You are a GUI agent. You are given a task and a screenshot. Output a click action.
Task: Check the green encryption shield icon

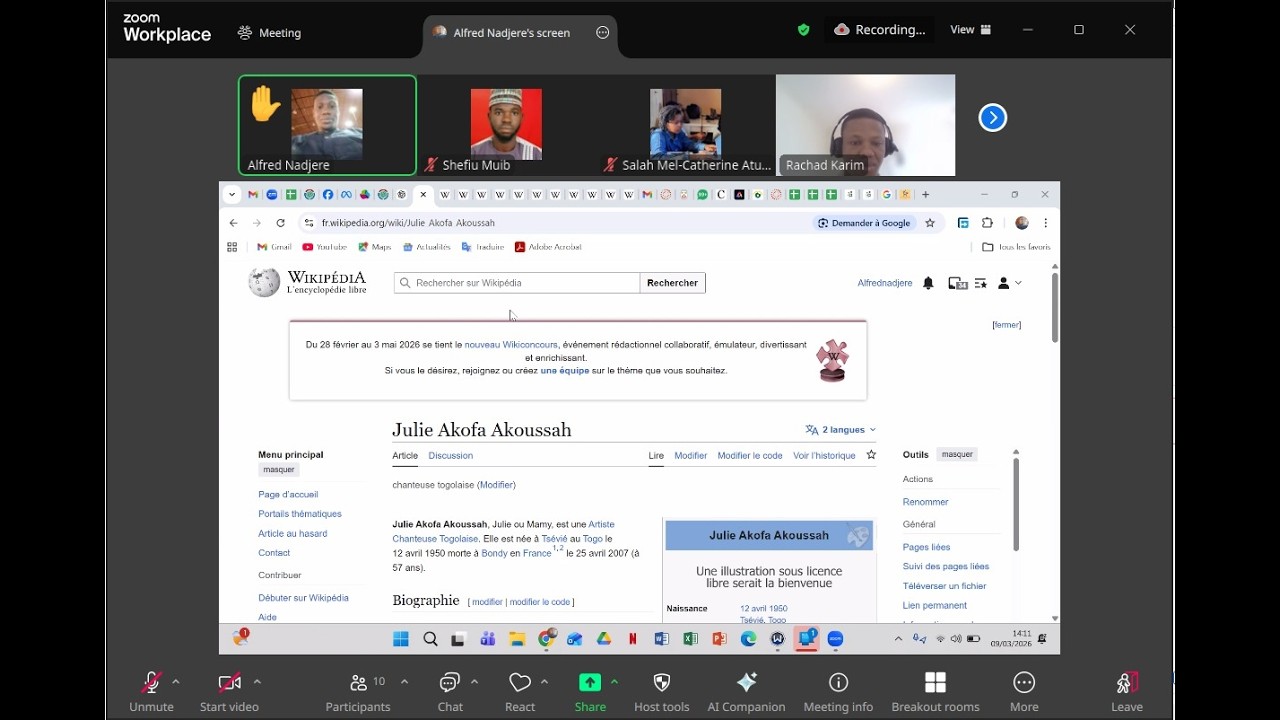[x=803, y=30]
